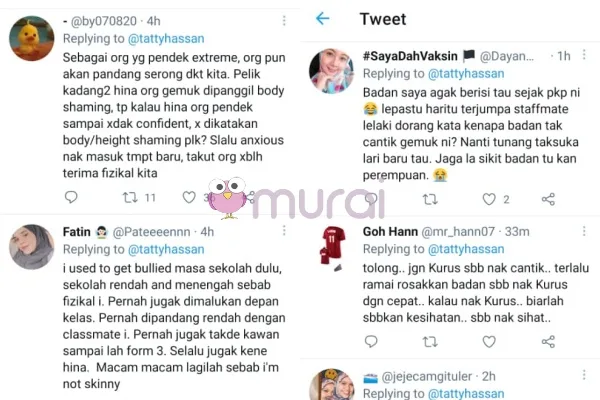Viewport: 600px width, 400px height.
Task: Open more options for @by070820 tweet
Action: point(284,21)
